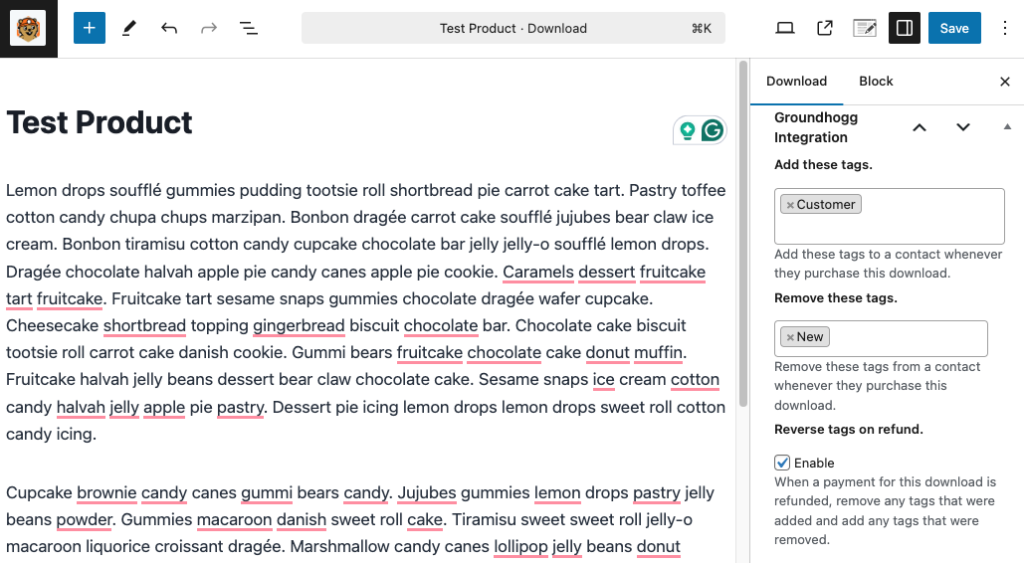
Task: Switch to the Block tab
Action: click(876, 81)
